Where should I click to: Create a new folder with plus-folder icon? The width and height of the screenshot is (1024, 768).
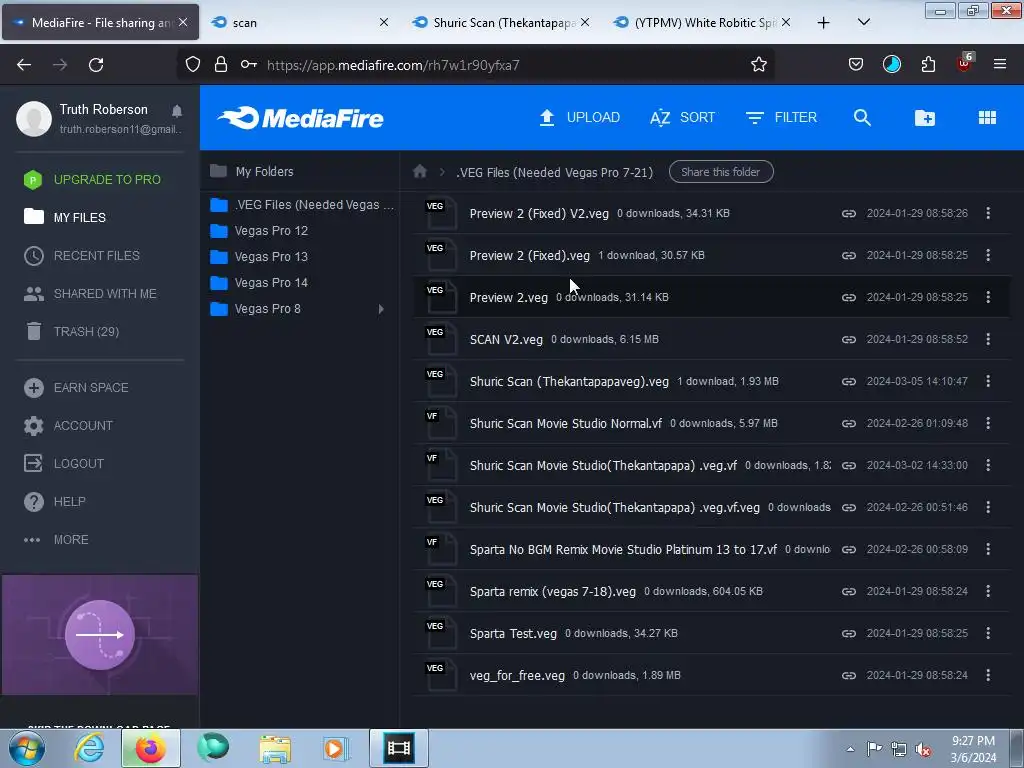925,118
